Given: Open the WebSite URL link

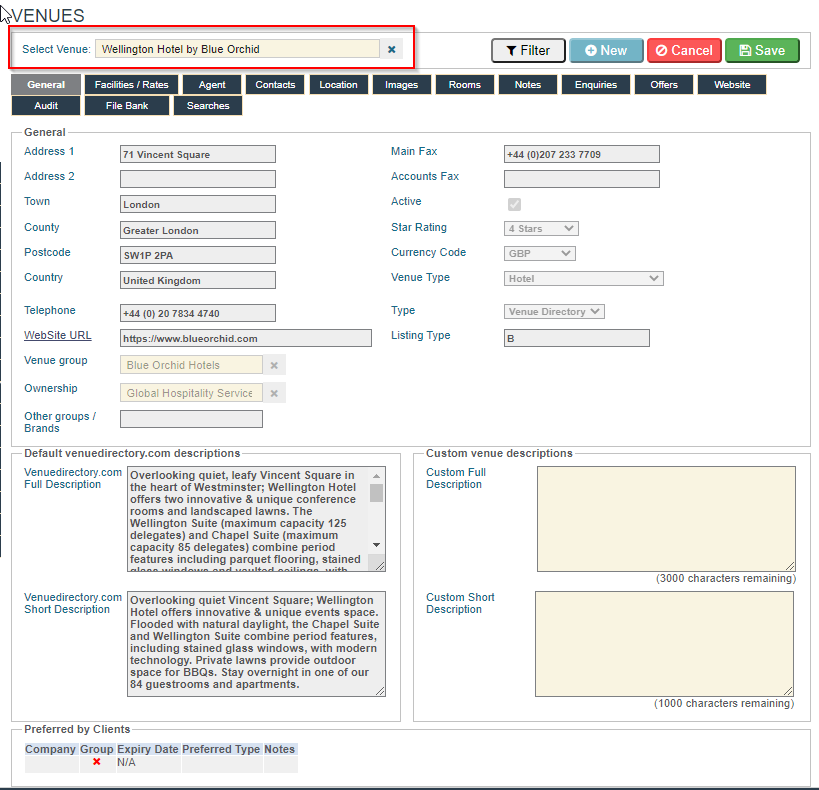Looking at the screenshot, I should pos(57,335).
